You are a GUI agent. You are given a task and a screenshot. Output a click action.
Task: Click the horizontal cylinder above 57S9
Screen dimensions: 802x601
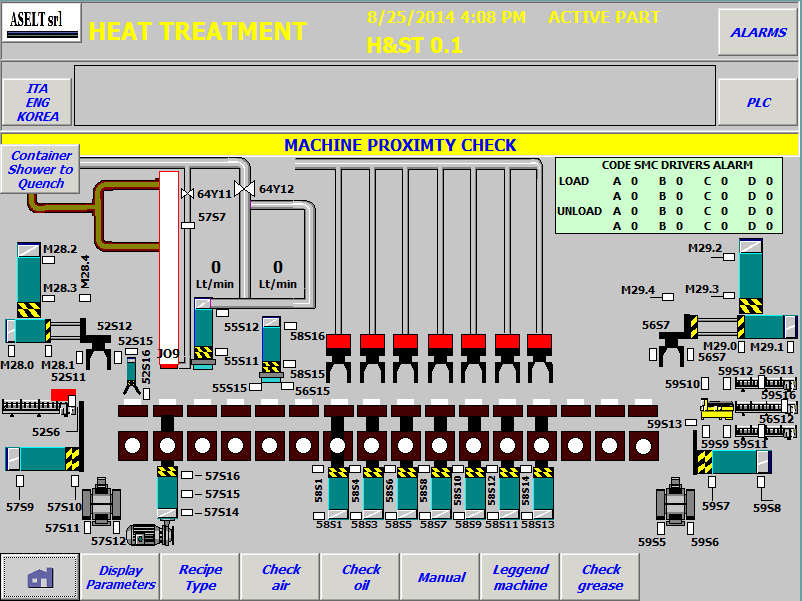43,459
